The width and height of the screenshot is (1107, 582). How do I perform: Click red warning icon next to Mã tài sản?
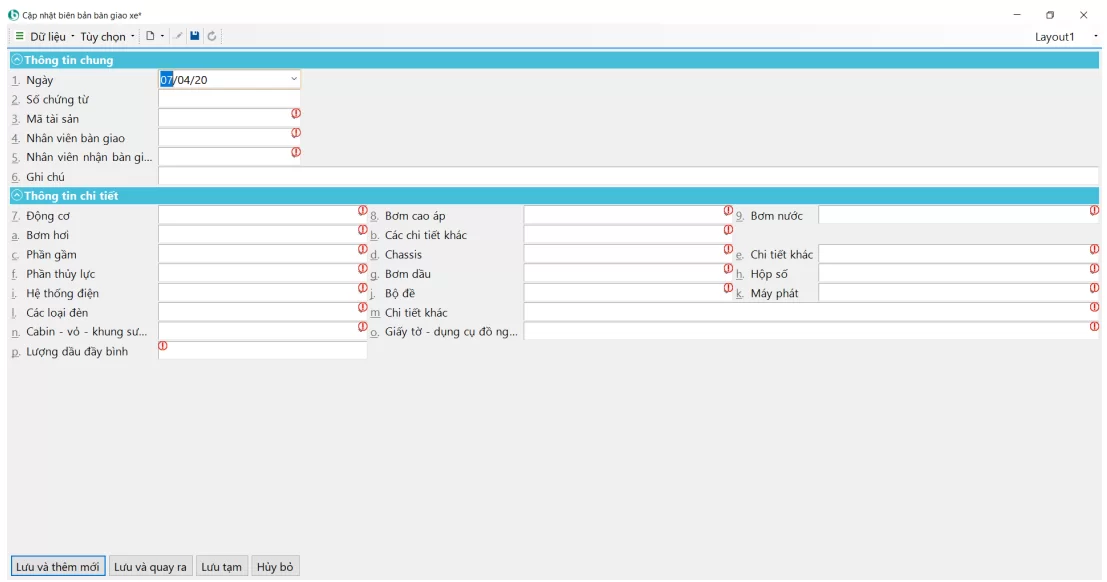point(296,113)
